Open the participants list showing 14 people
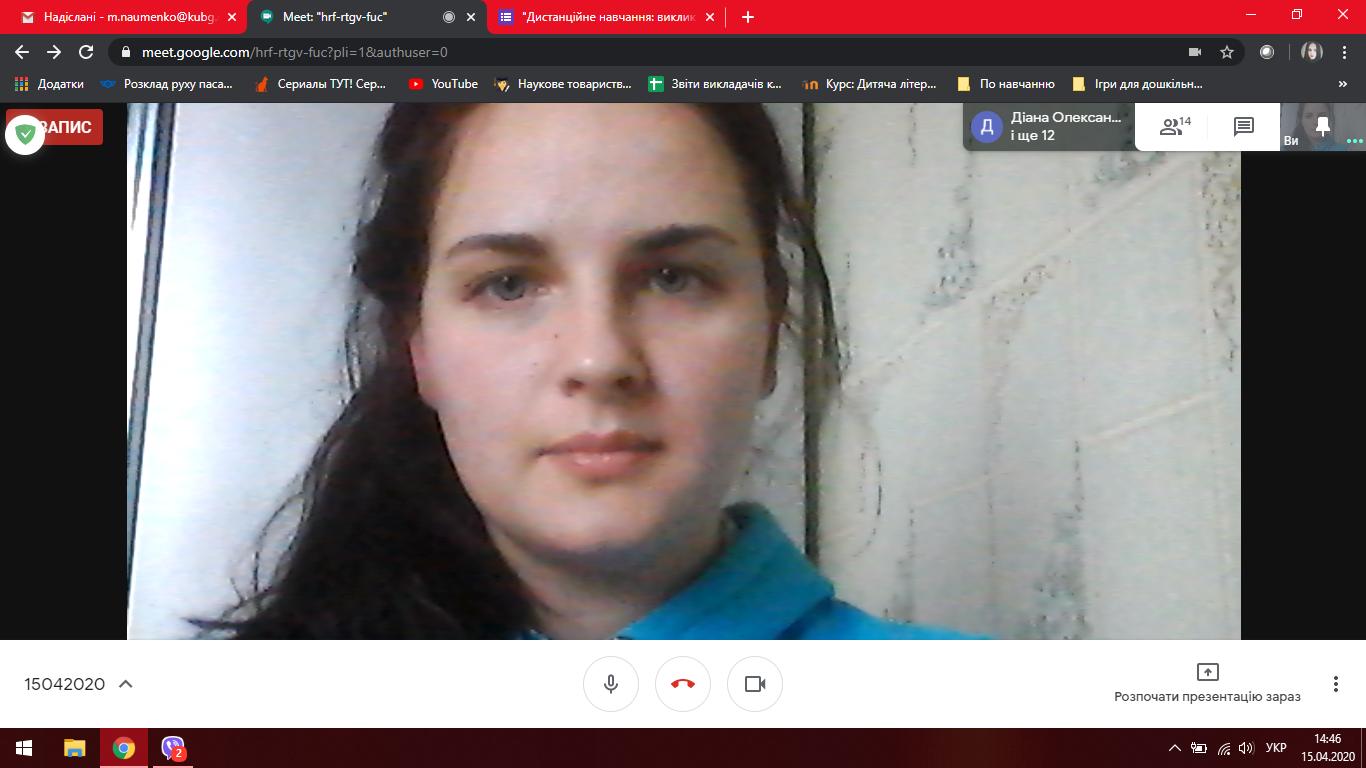1366x768 pixels. coord(1174,127)
